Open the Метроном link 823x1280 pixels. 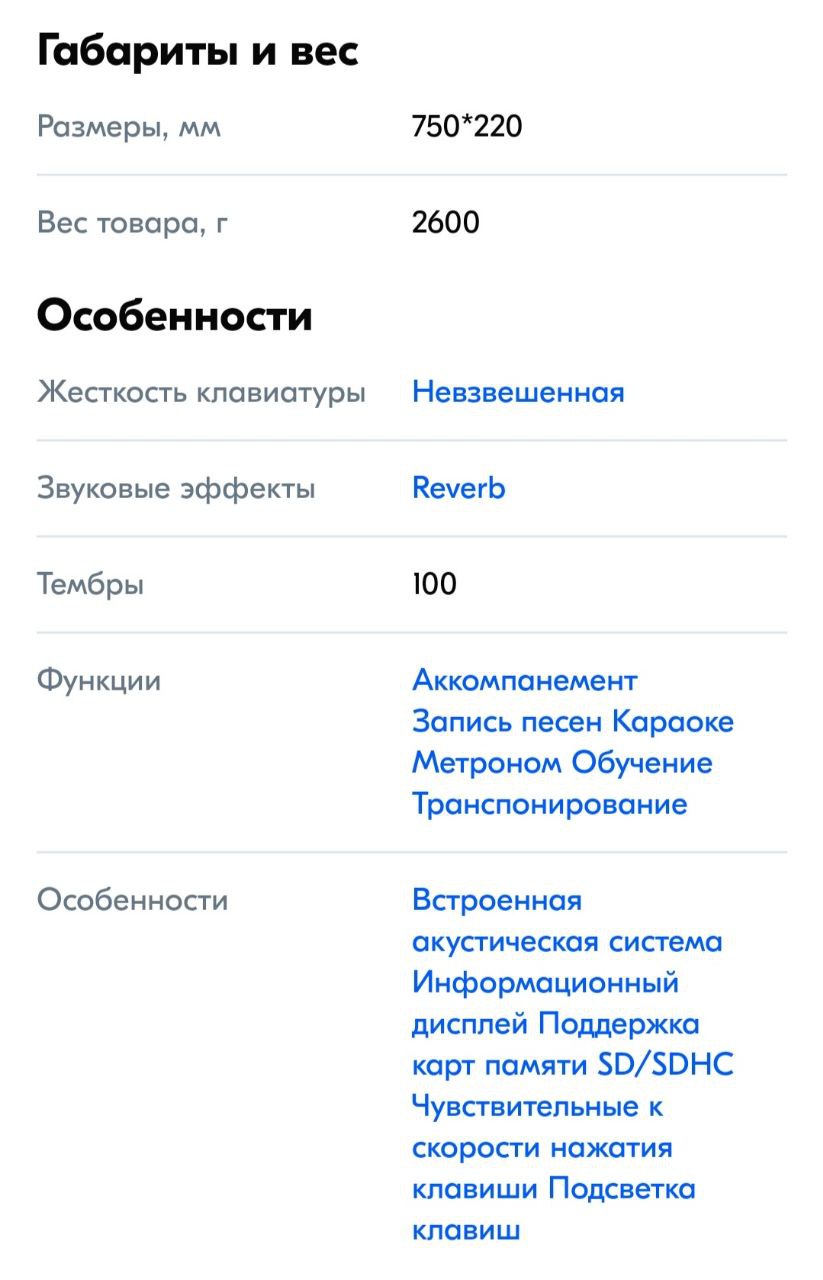(487, 763)
